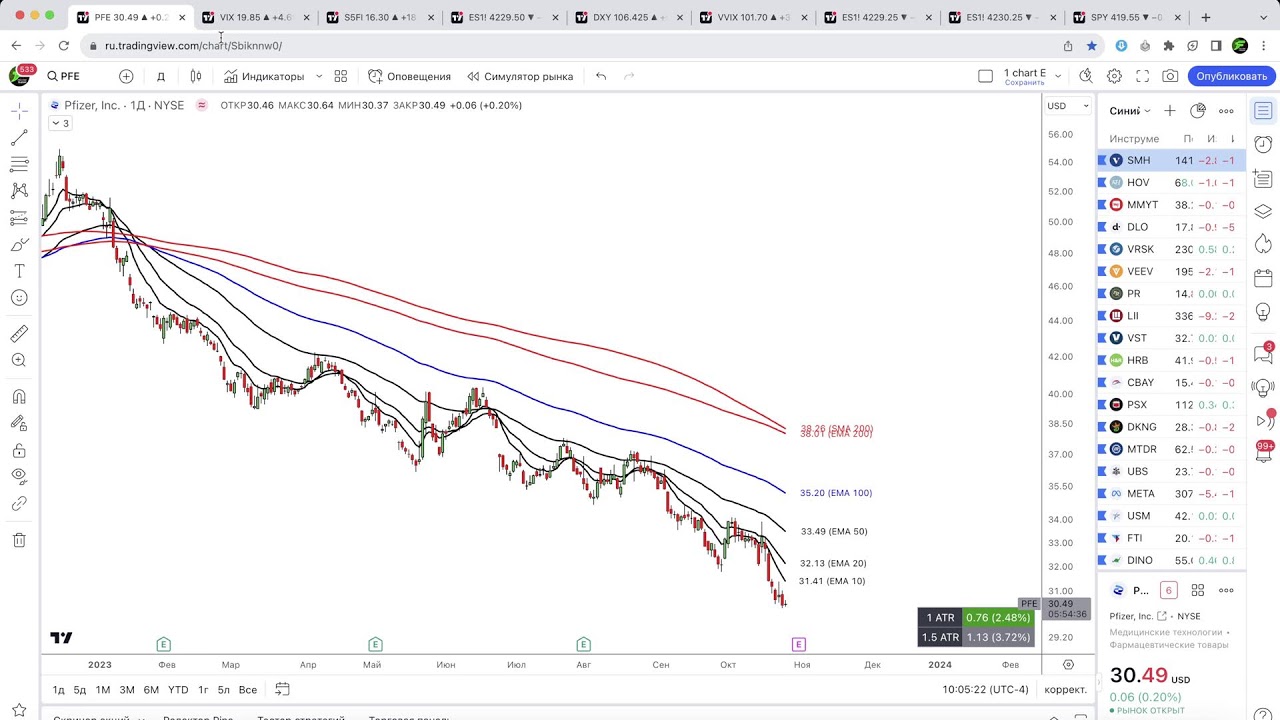Select the crosshair cursor tool
Screen dimensions: 1280x720
[x=19, y=112]
